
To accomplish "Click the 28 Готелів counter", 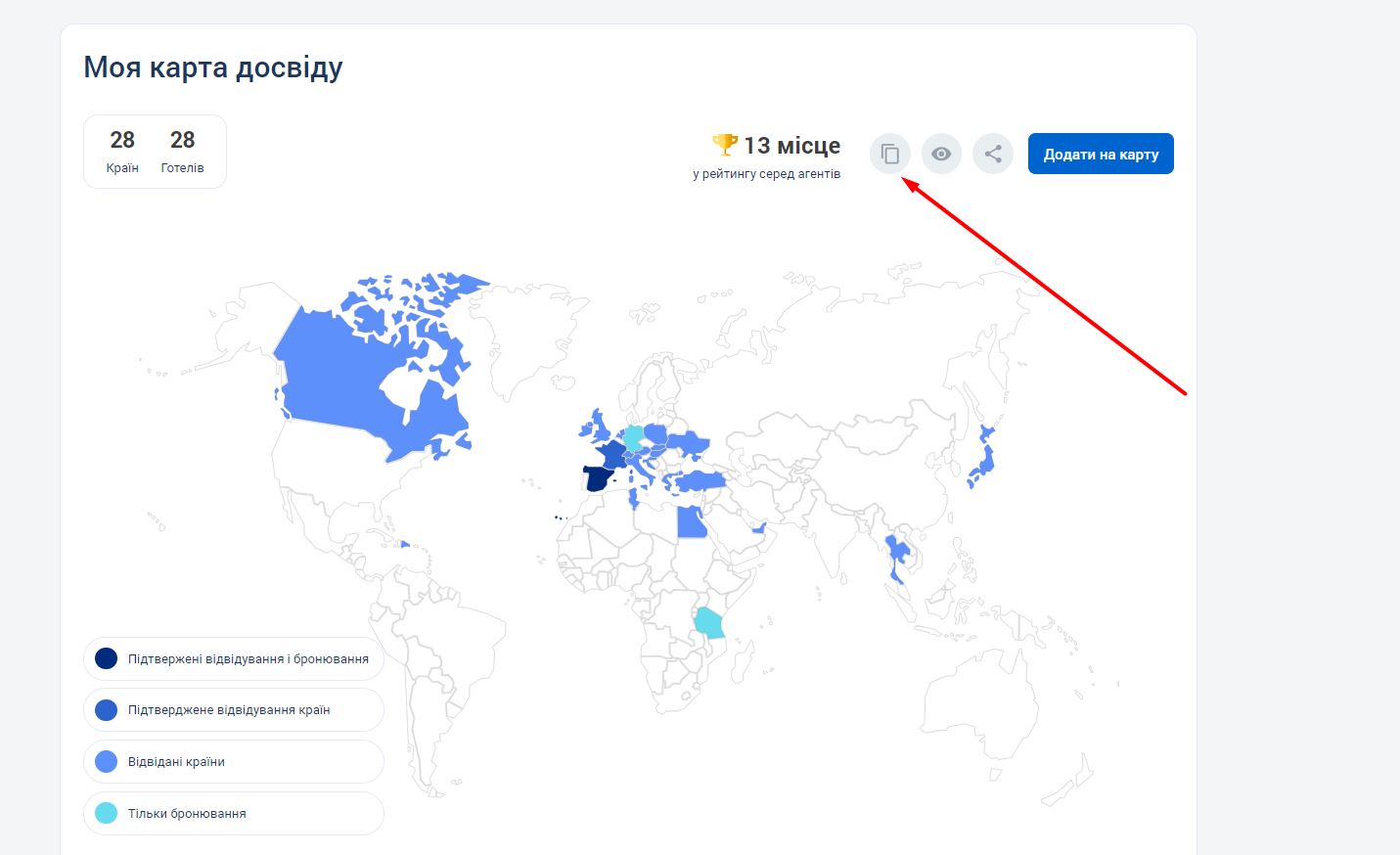I will click(x=182, y=152).
